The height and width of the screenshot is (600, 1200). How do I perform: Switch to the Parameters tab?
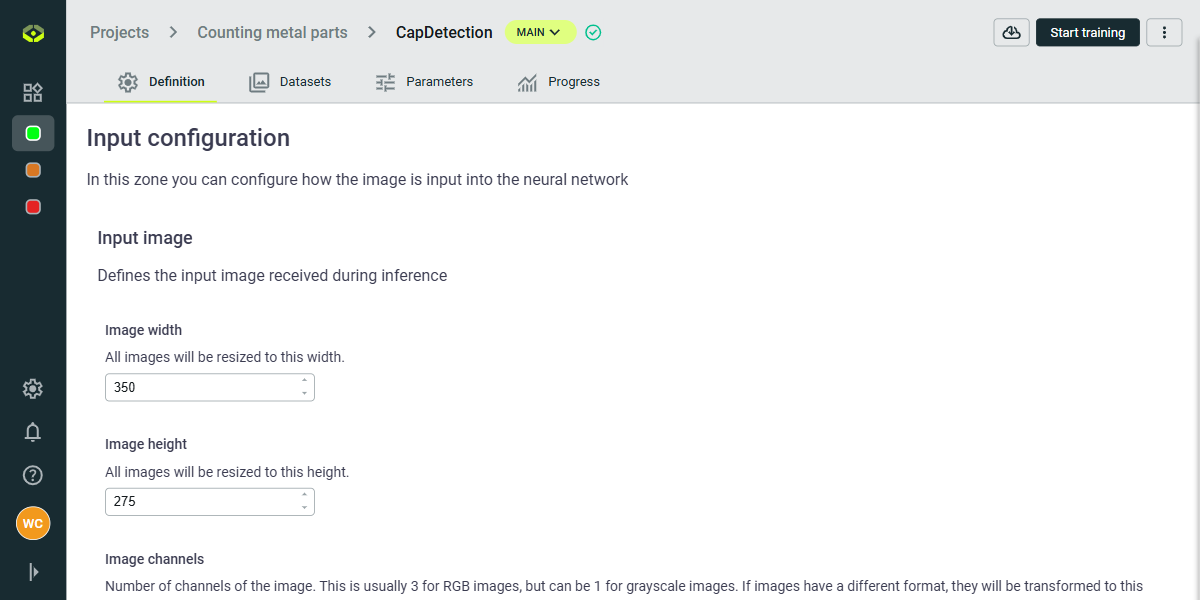424,82
